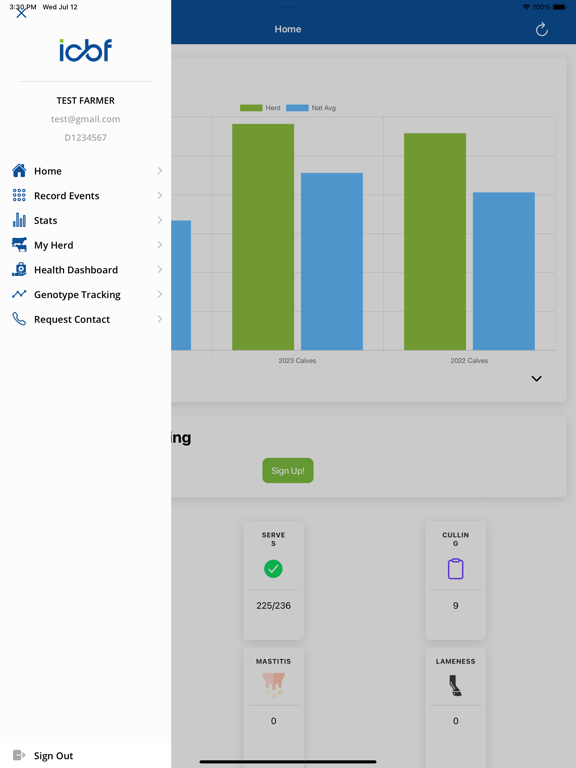Open My Herd cow icon
Viewport: 576px width, 768px height.
pyautogui.click(x=19, y=244)
